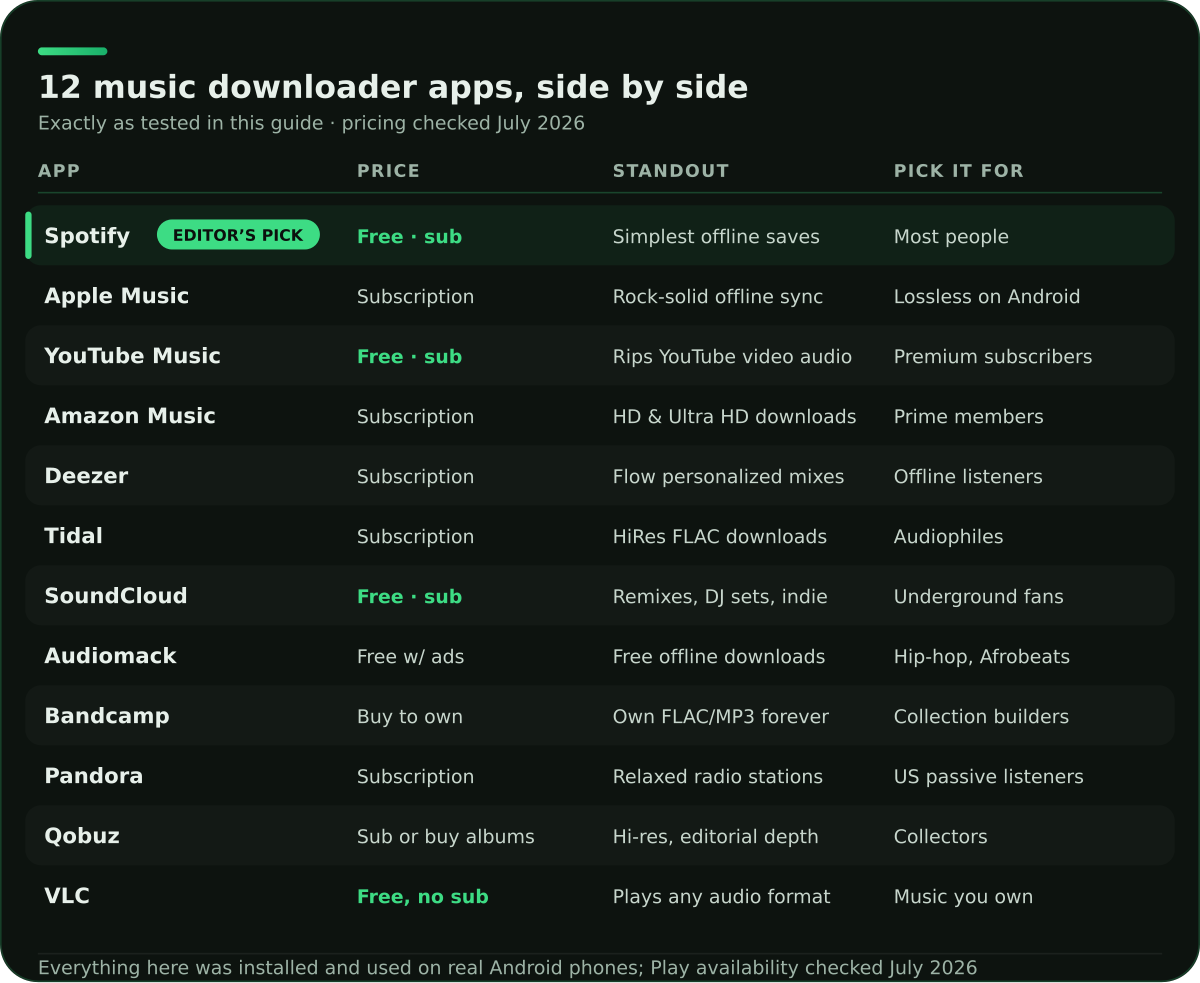The width and height of the screenshot is (1200, 983).
Task: Click 'Own FLAC/MP3 forever' standout text
Action: (721, 717)
